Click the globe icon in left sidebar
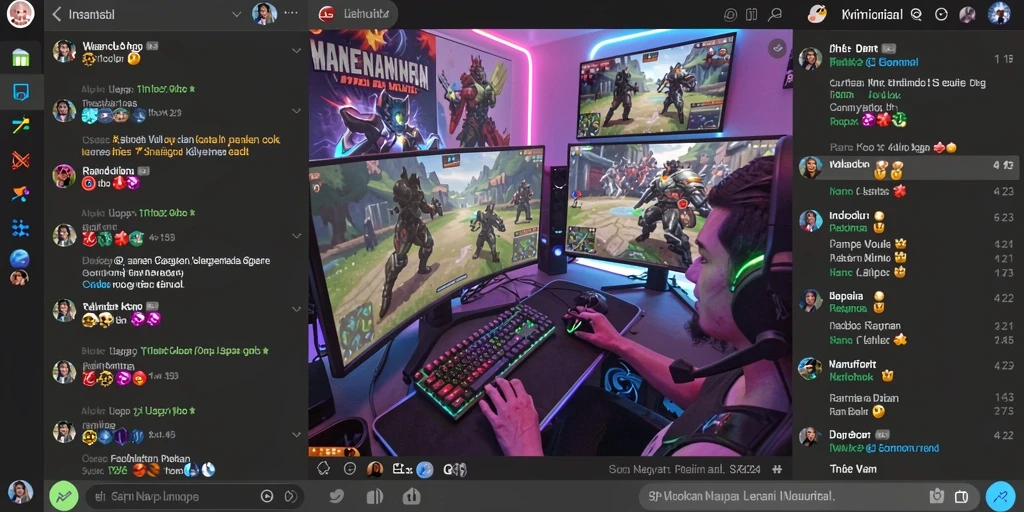The image size is (1024, 512). [20, 259]
